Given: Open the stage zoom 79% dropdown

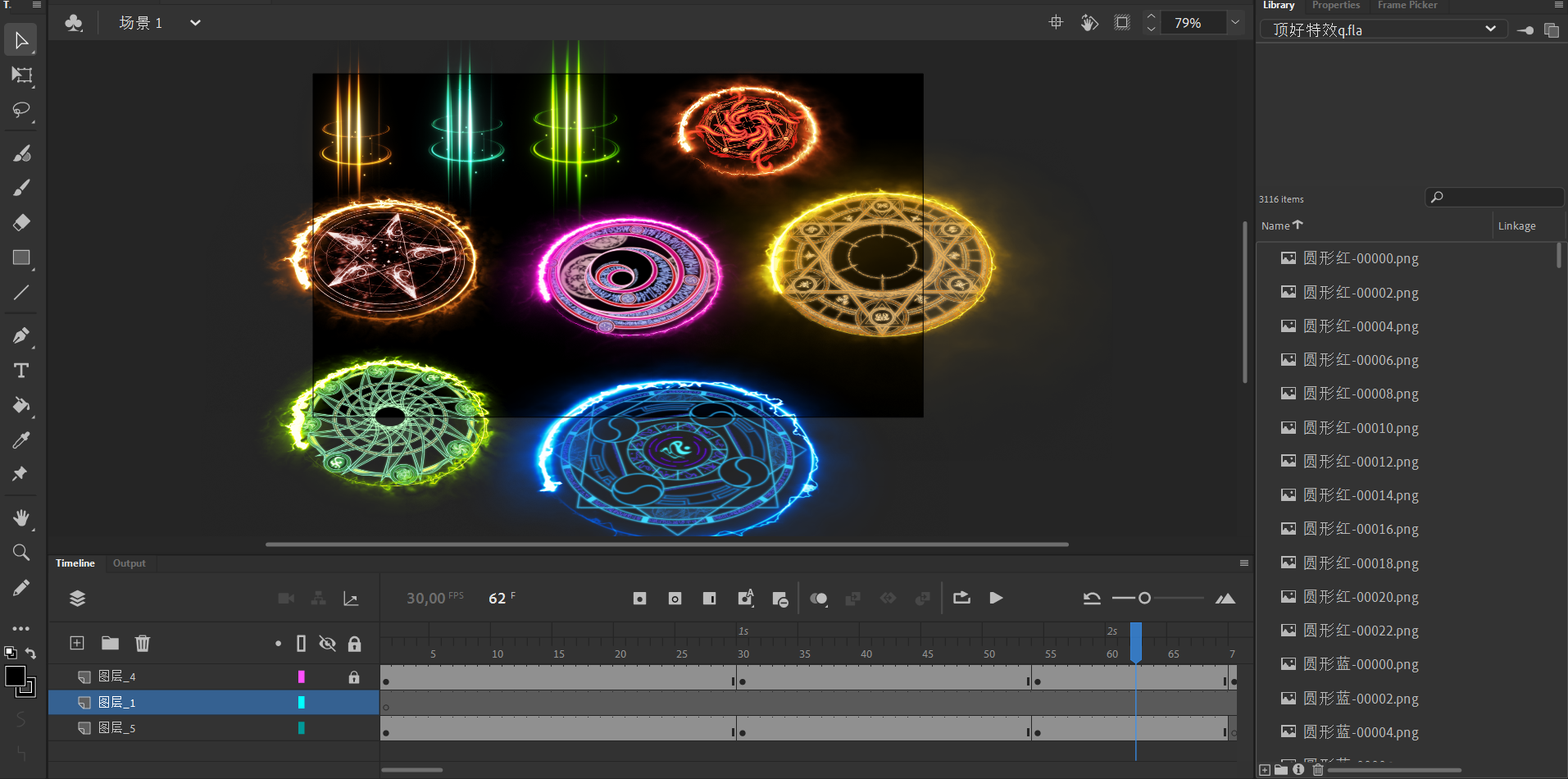Looking at the screenshot, I should click(1234, 23).
